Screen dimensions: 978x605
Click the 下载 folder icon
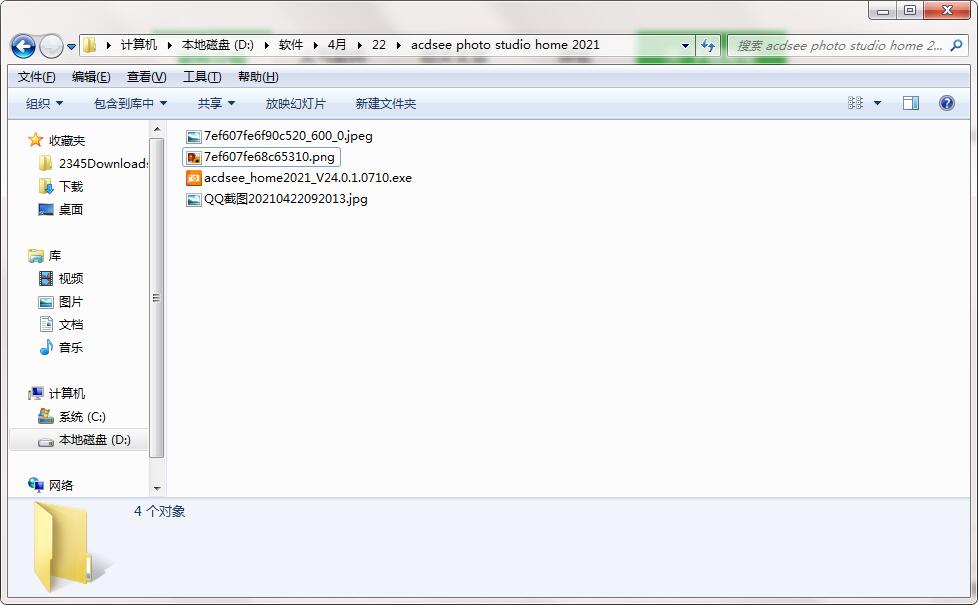click(46, 186)
